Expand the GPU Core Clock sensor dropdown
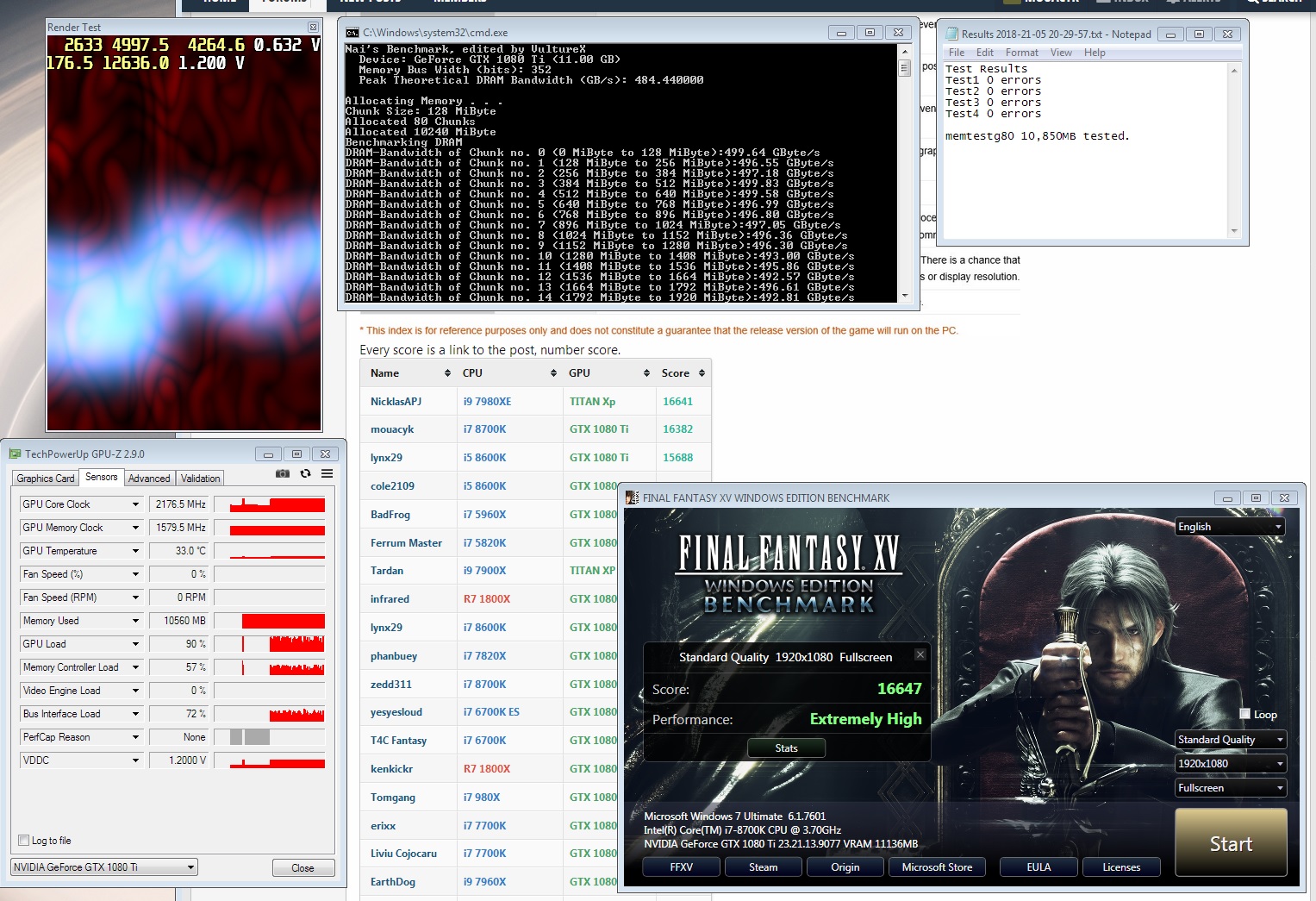The image size is (1316, 901). coord(135,504)
